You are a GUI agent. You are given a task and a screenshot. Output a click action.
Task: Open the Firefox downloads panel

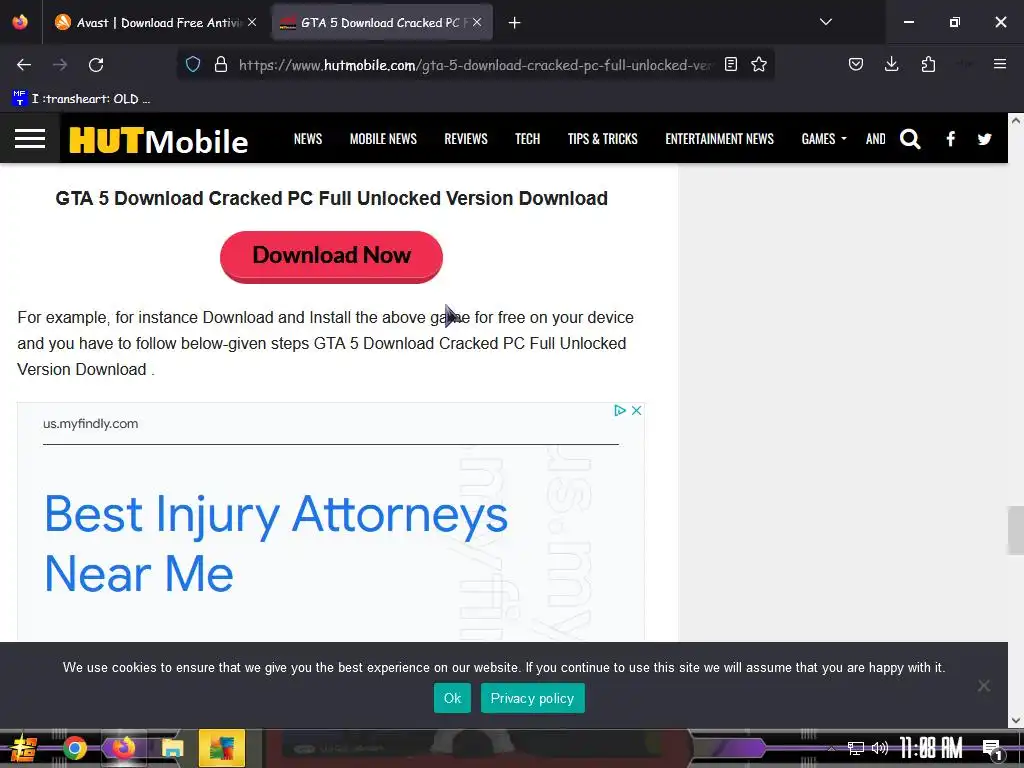(x=891, y=64)
